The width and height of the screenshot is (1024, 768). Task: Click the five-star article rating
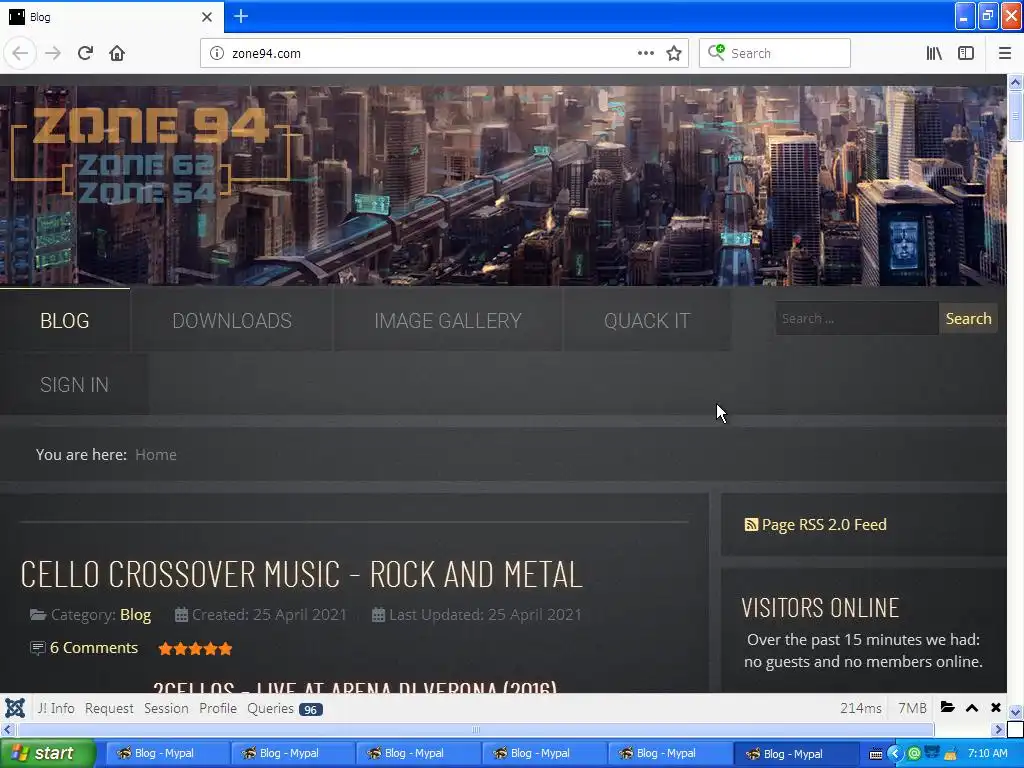click(195, 648)
